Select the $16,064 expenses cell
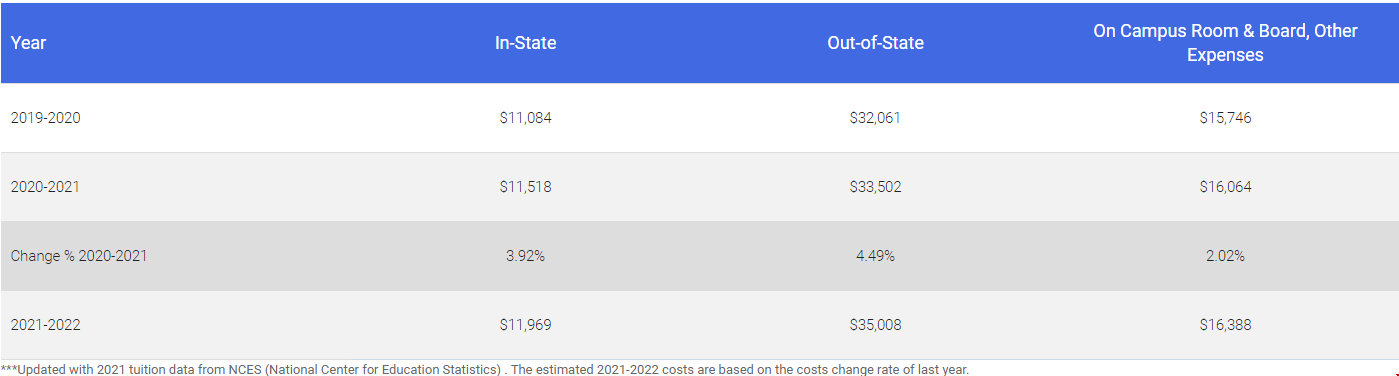This screenshot has width=1399, height=376. coord(1225,187)
